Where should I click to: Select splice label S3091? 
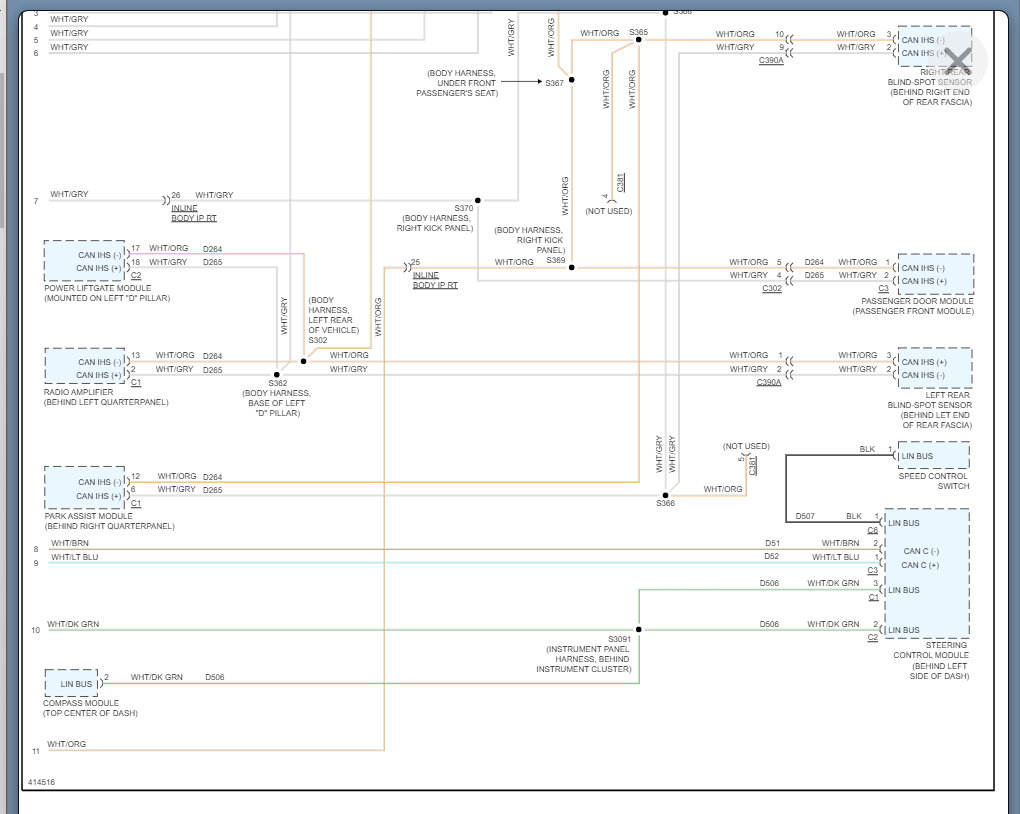(619, 639)
